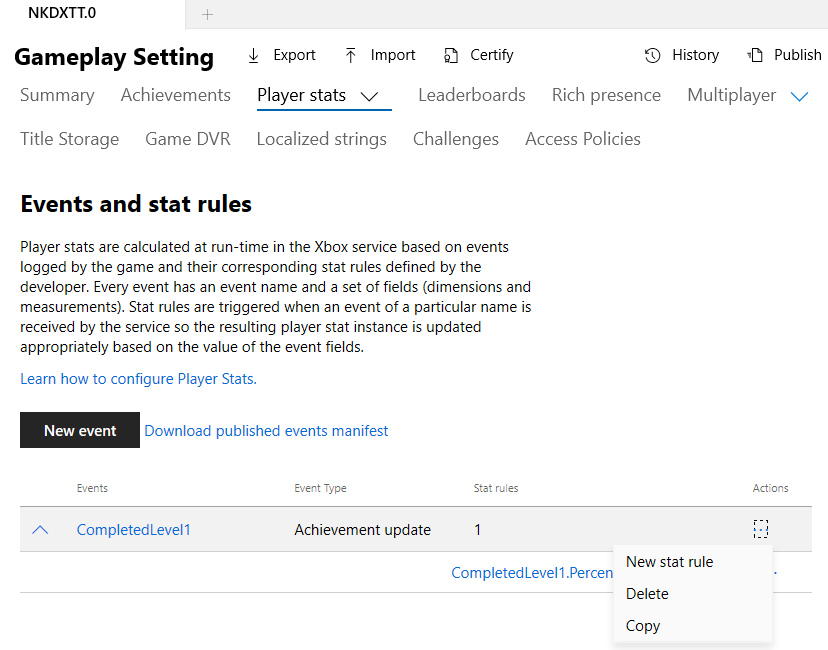Click the Publish page icon
Screen dimensions: 828x650
pos(755,55)
